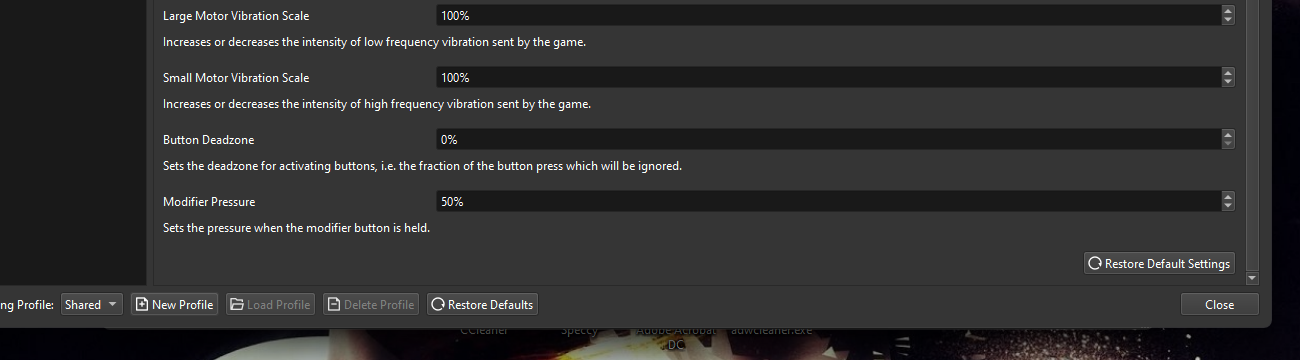Raise Button Deadzone using up arrow
The image size is (1300, 360).
click(x=1228, y=134)
